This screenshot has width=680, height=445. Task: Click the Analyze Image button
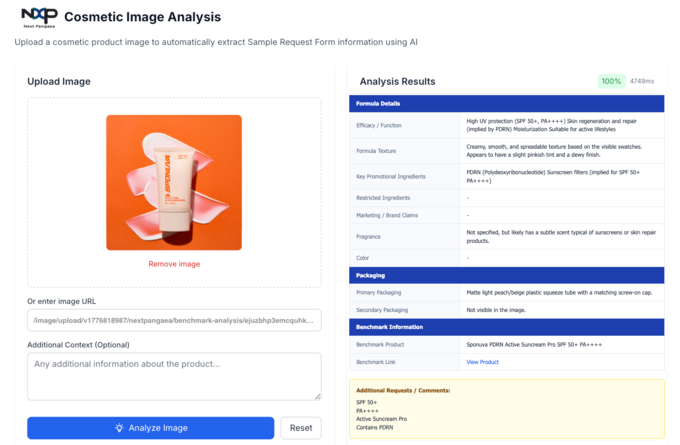[150, 428]
